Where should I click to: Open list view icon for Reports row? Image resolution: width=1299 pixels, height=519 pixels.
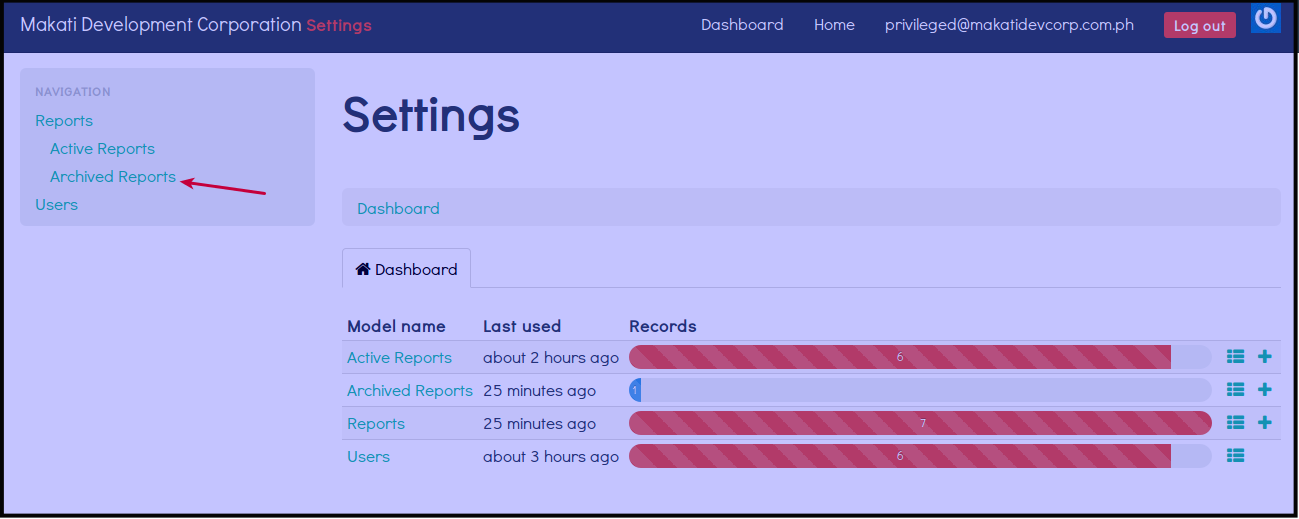[1235, 423]
